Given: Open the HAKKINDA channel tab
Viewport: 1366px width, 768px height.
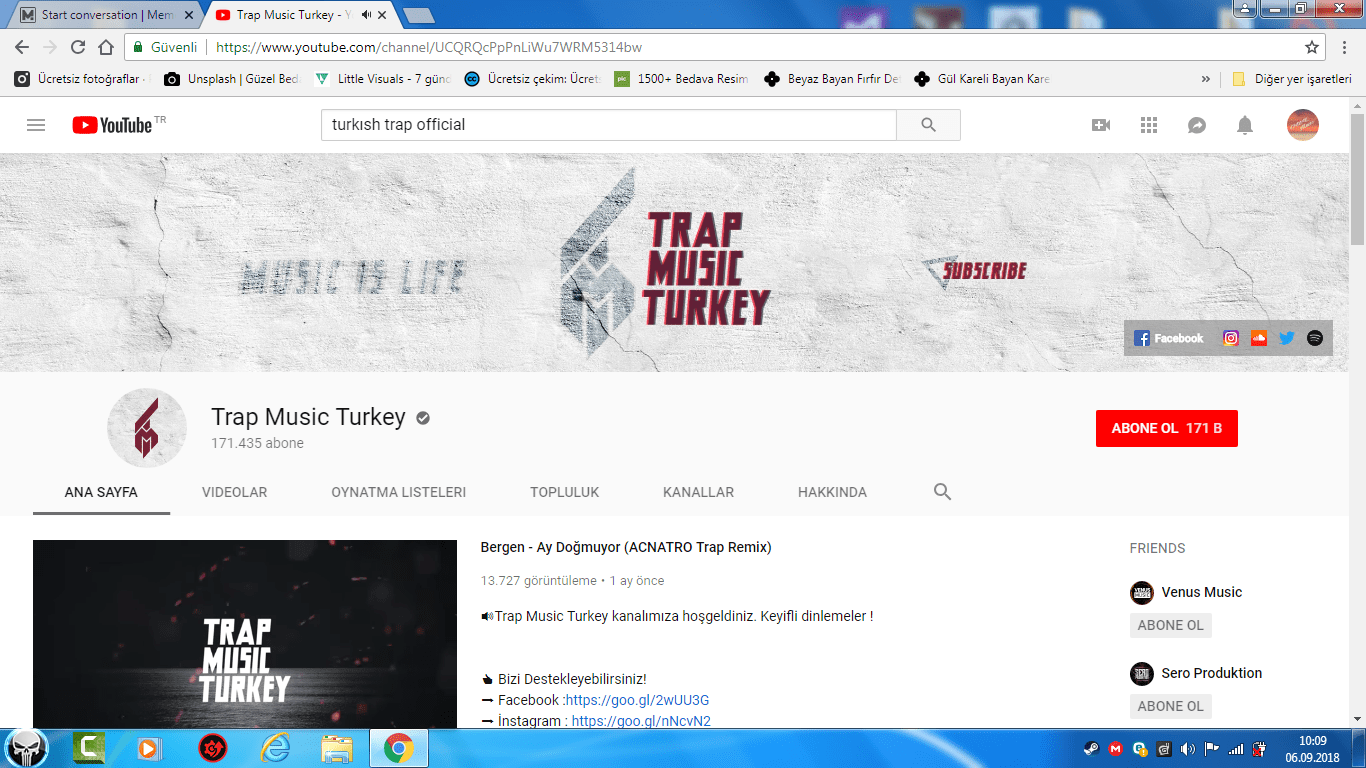Looking at the screenshot, I should (832, 492).
